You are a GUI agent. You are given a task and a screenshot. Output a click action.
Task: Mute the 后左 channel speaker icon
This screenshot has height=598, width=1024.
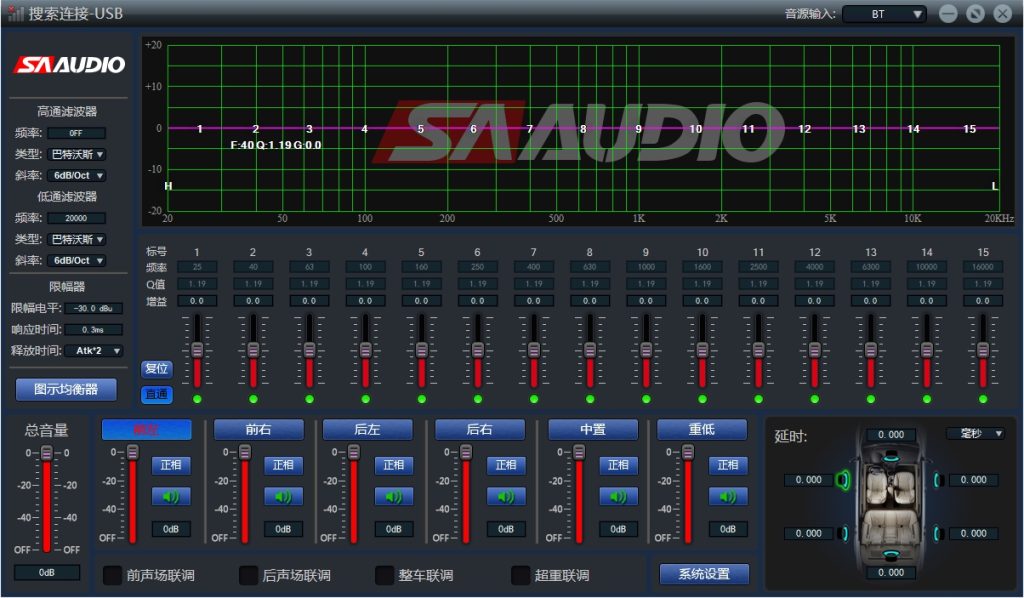pos(394,496)
